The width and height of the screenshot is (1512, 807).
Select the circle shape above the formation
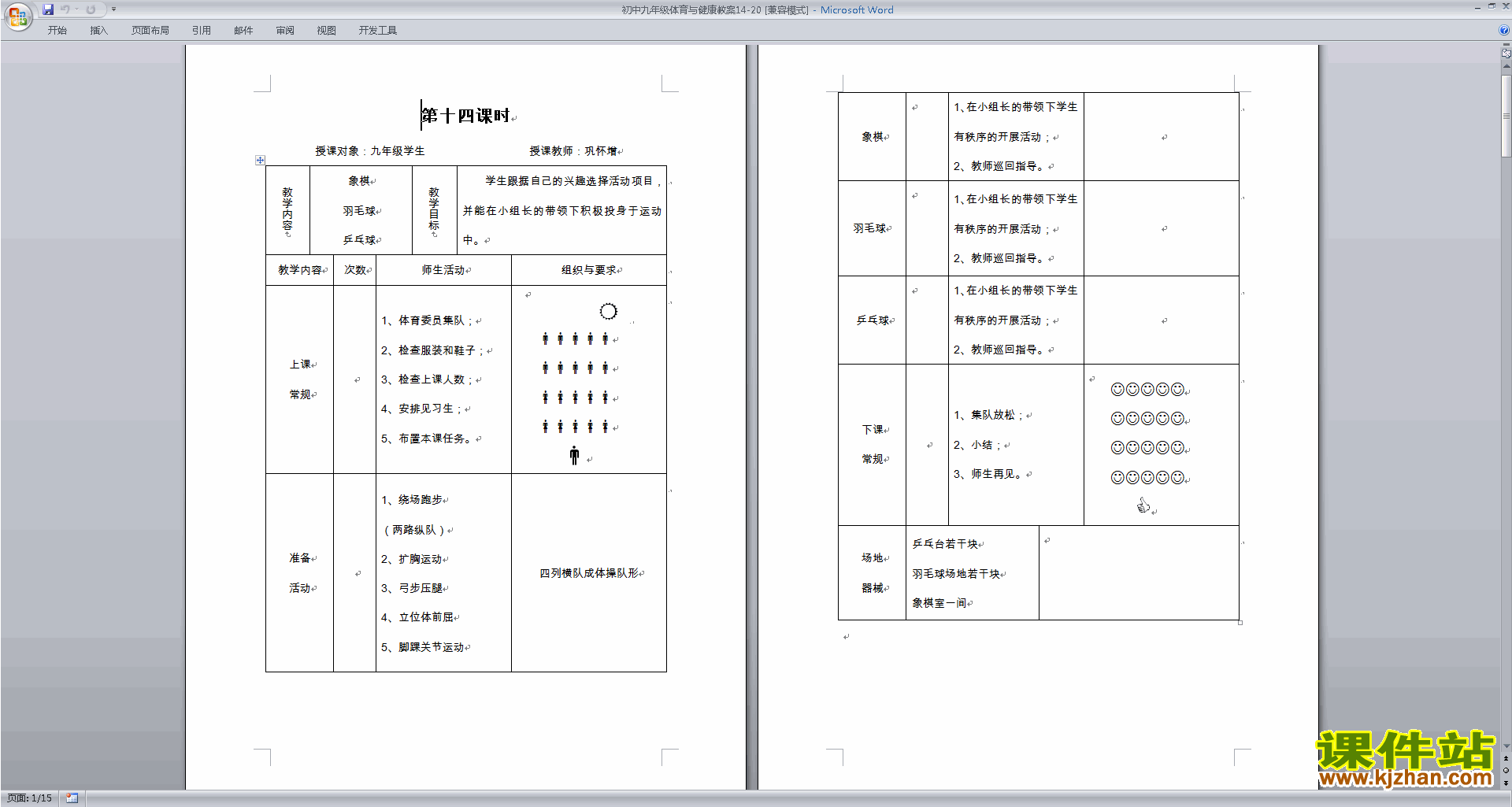point(608,311)
